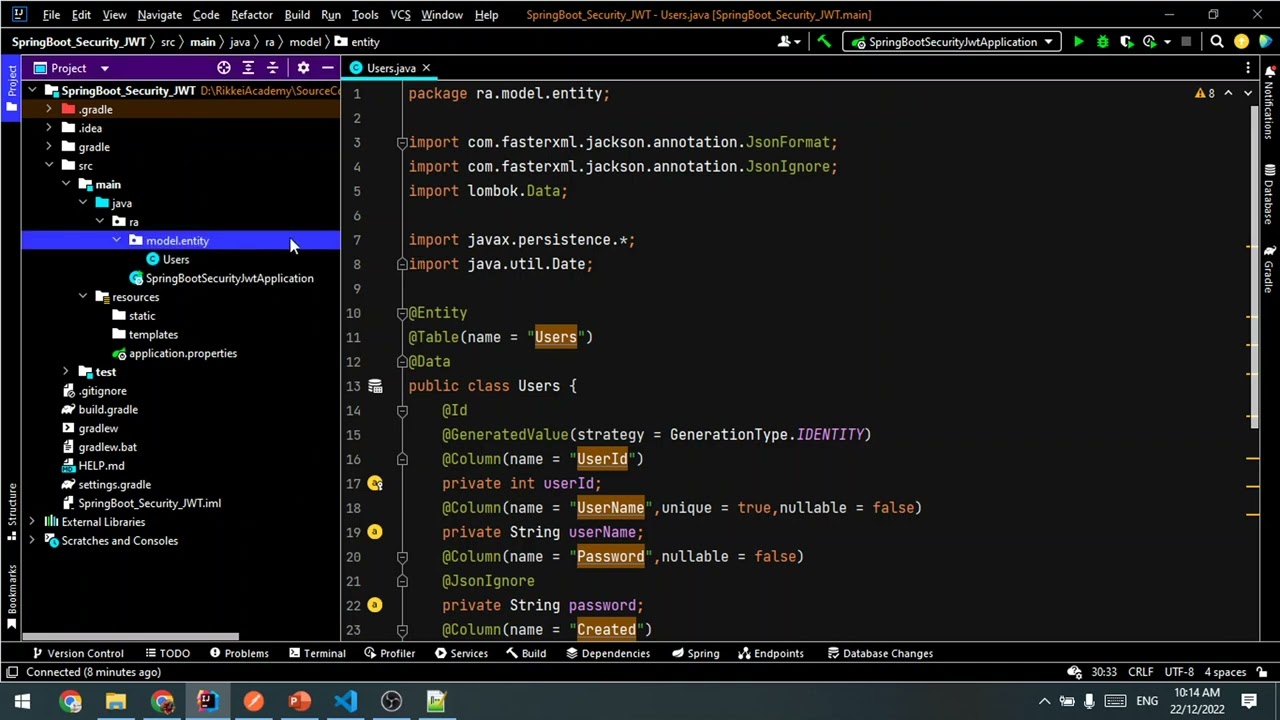Open Bookmarks tool window on left
Viewport: 1280px width, 720px height.
pyautogui.click(x=11, y=595)
